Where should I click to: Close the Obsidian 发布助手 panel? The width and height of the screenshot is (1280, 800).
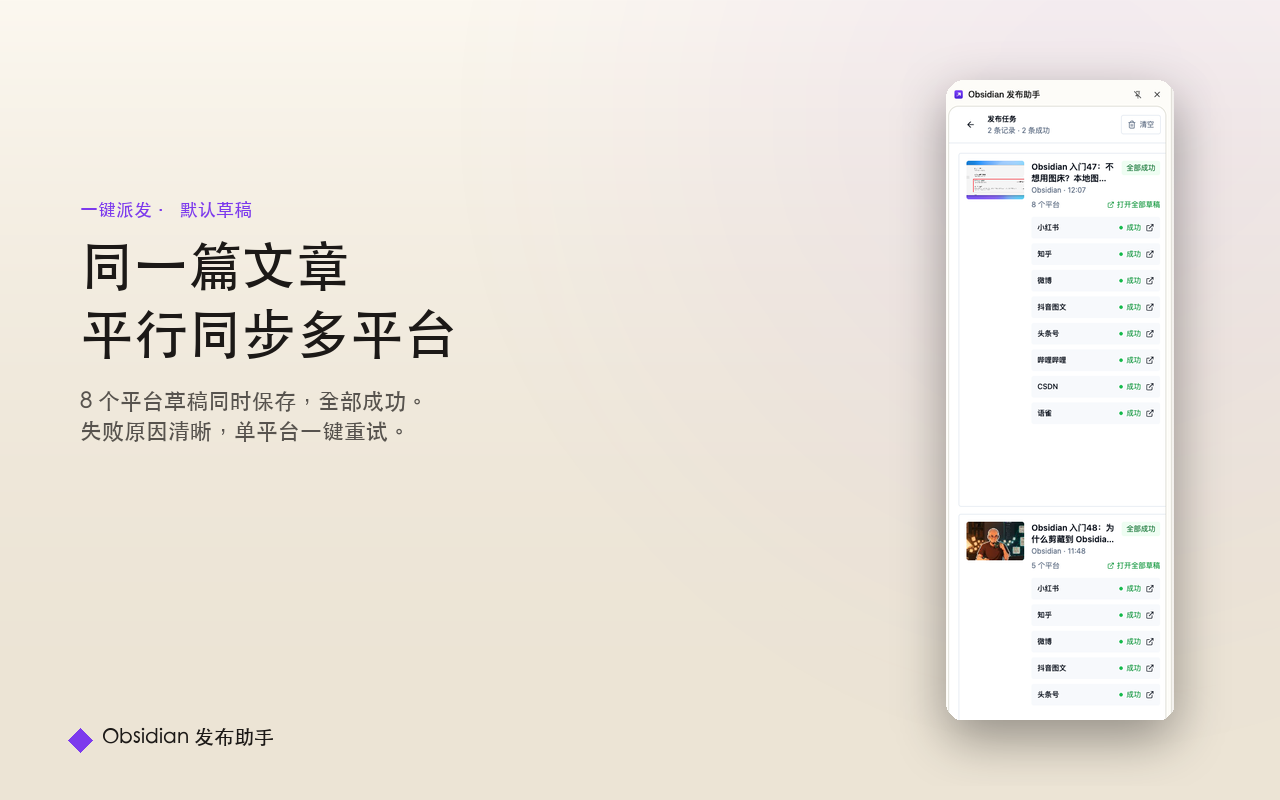pos(1157,95)
